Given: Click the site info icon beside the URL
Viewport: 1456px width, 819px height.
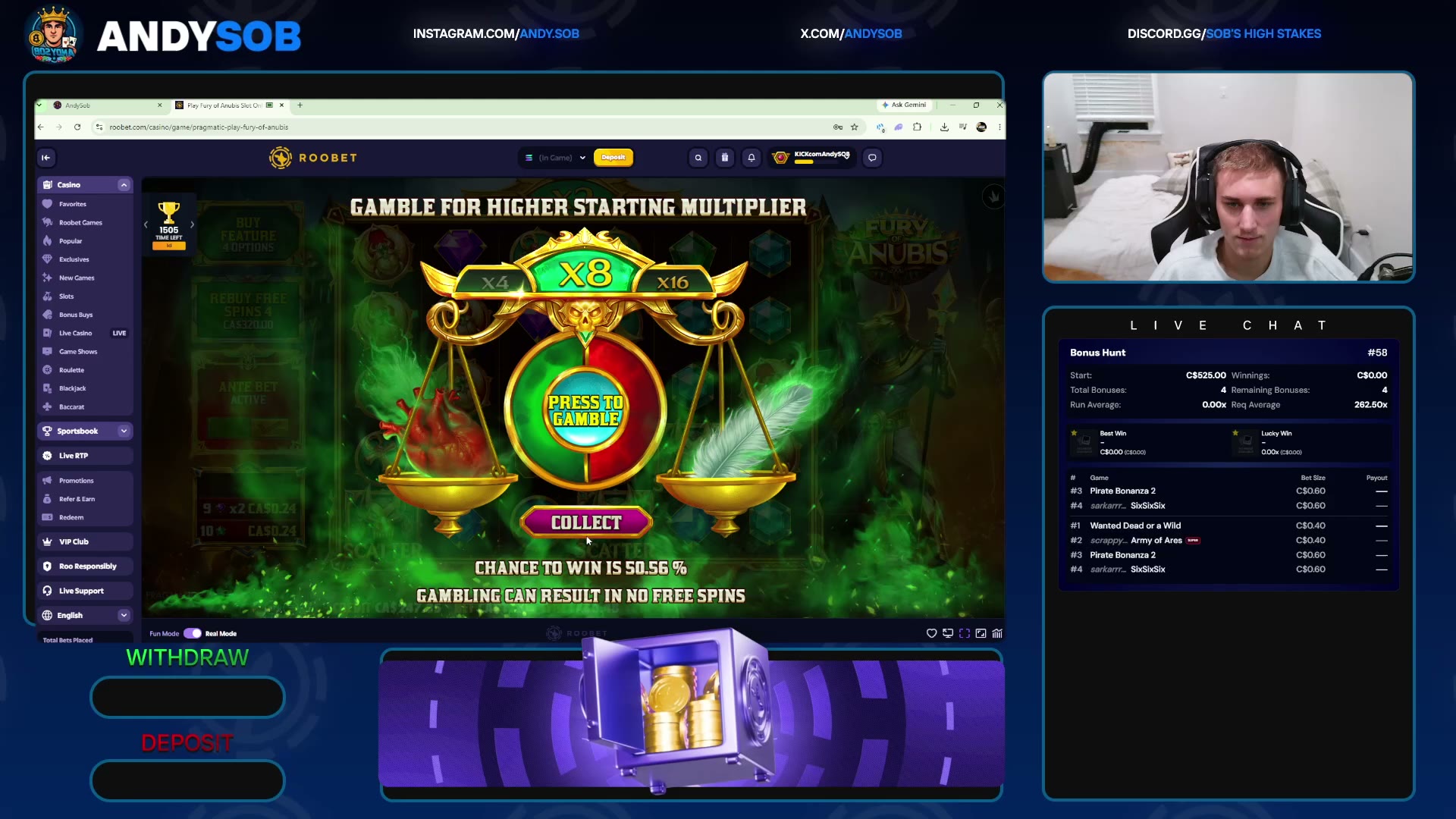Looking at the screenshot, I should tap(99, 127).
